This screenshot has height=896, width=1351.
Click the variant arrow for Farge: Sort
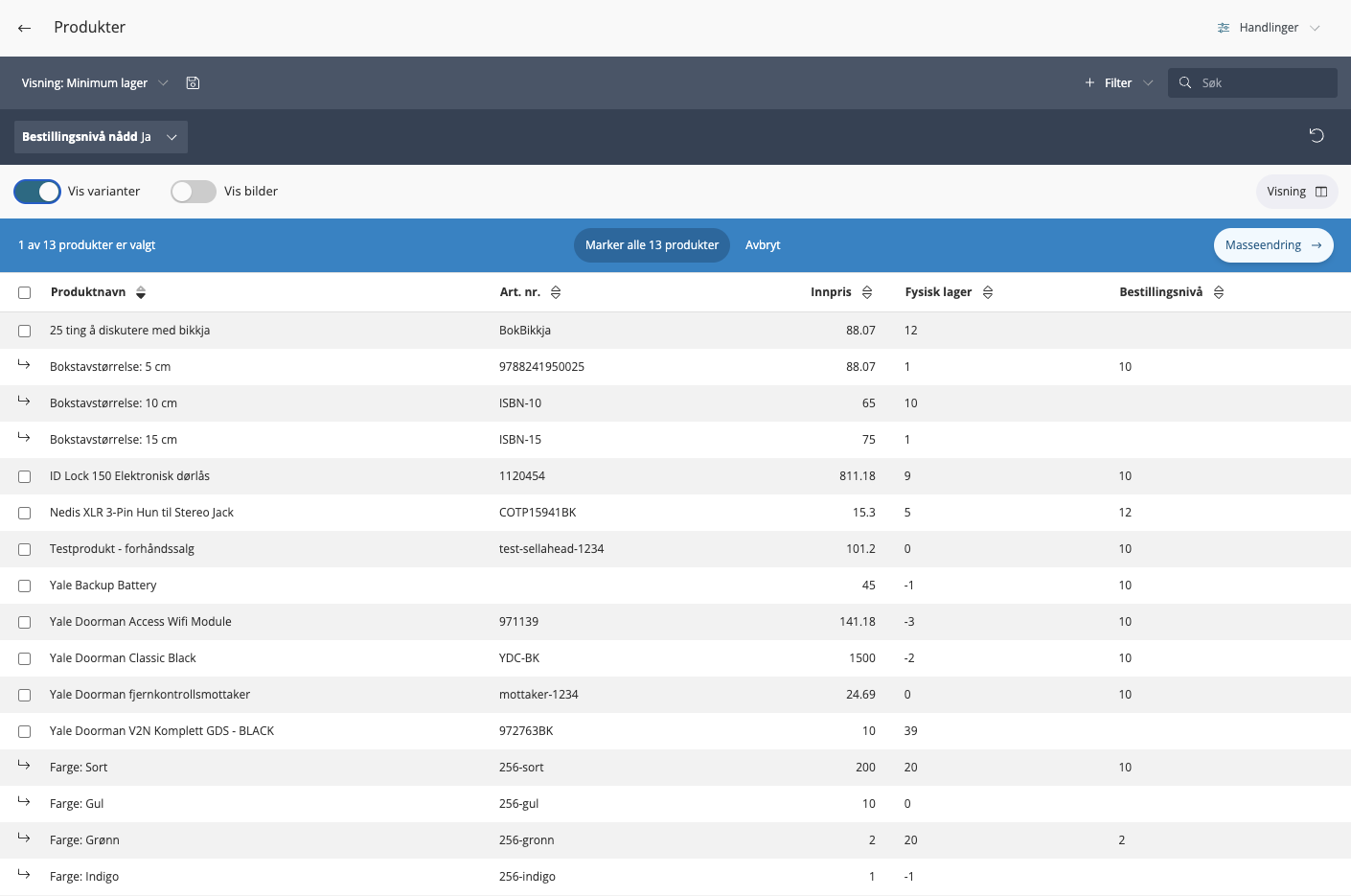click(x=24, y=766)
